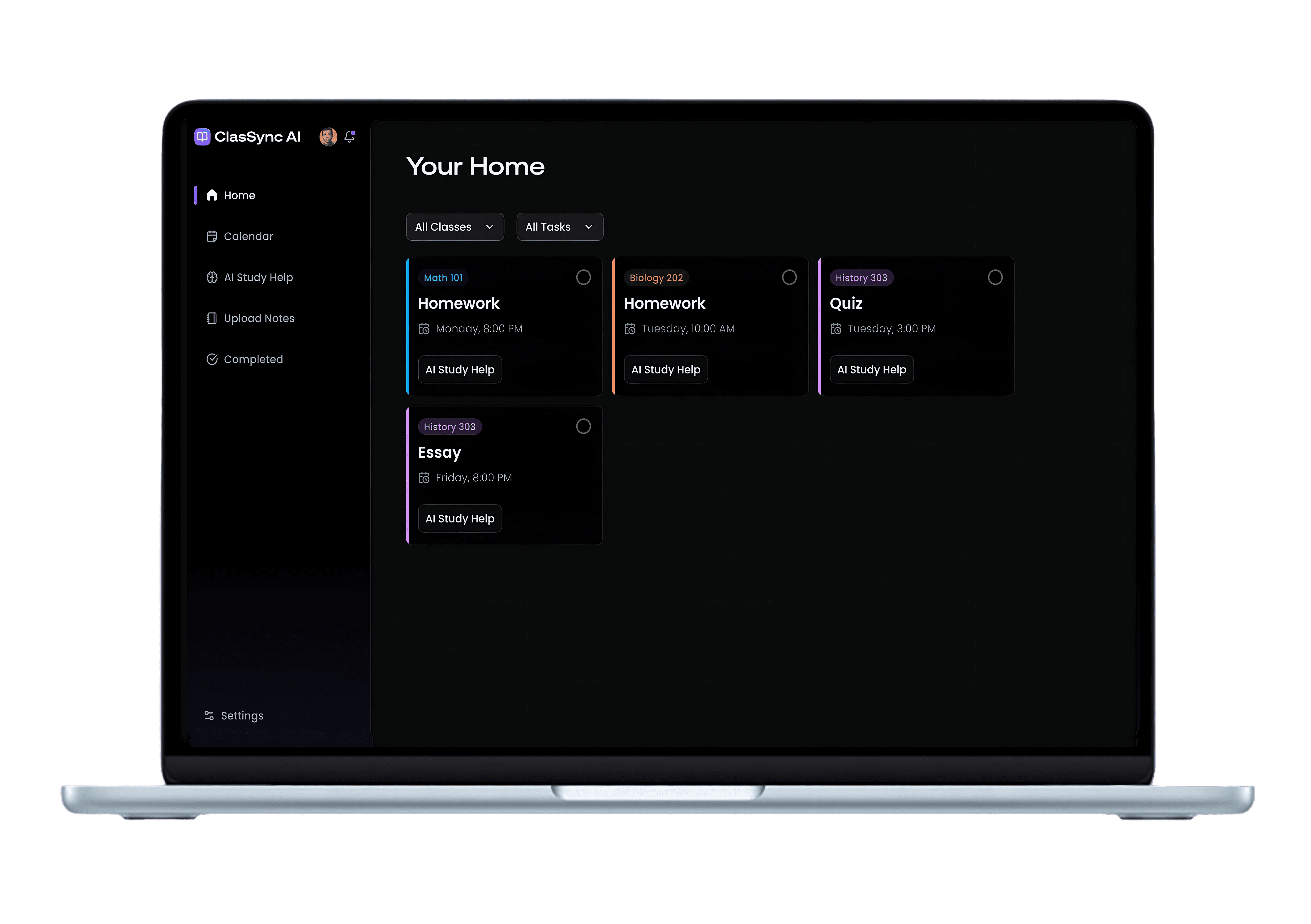Click AI Study Help on the Essay card
1311x924 pixels.
pyautogui.click(x=460, y=518)
